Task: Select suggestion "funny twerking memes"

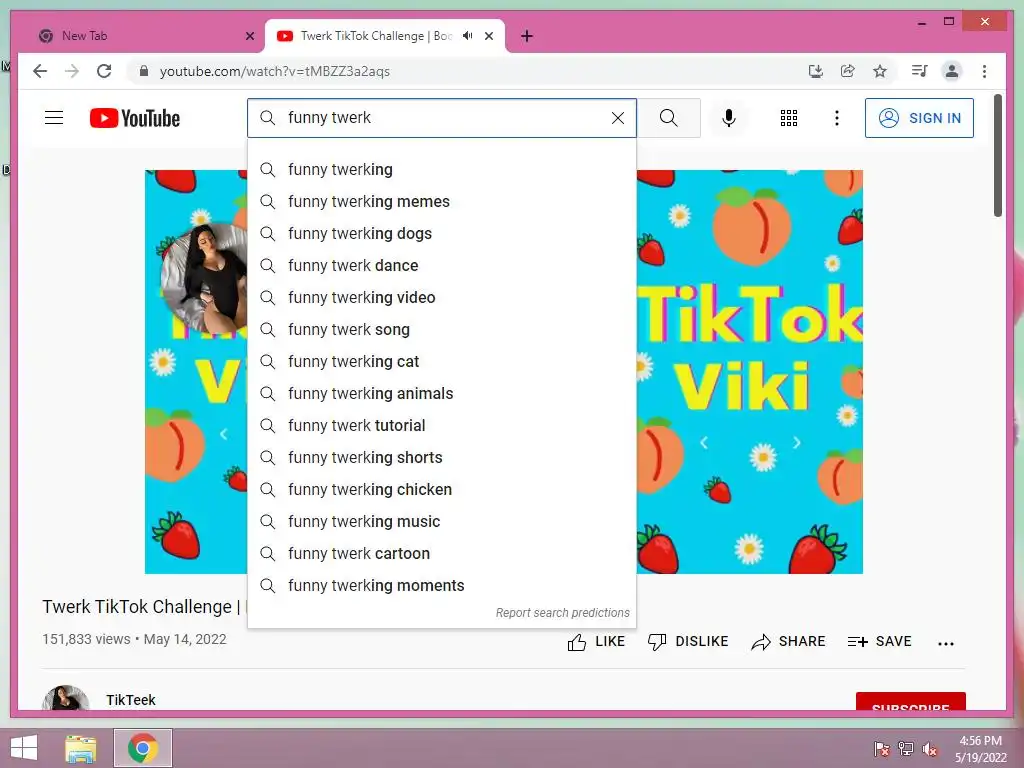Action: point(442,202)
